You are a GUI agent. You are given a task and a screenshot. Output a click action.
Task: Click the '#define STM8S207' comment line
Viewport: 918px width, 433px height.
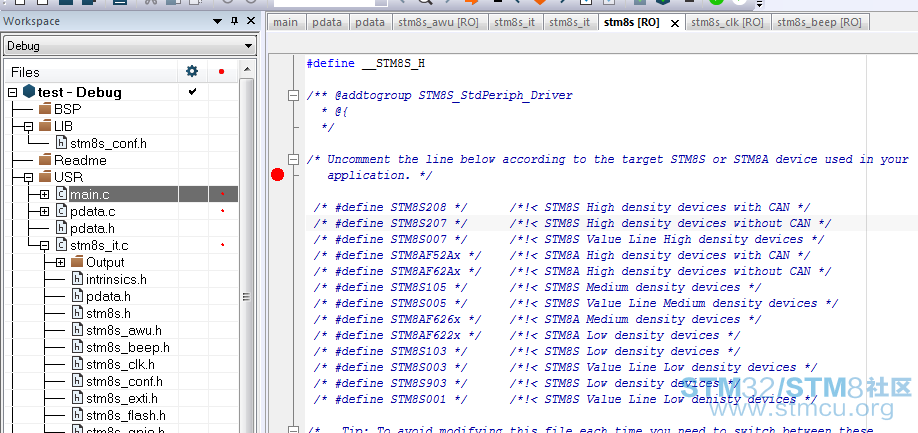click(x=573, y=223)
